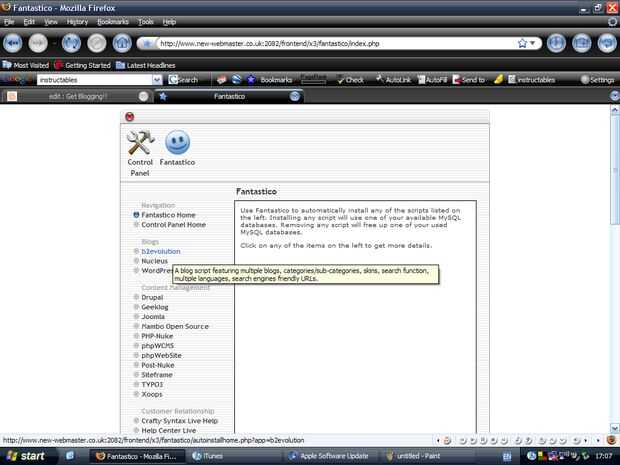Click the URL address field
This screenshot has width=620, height=465.
pyautogui.click(x=336, y=43)
